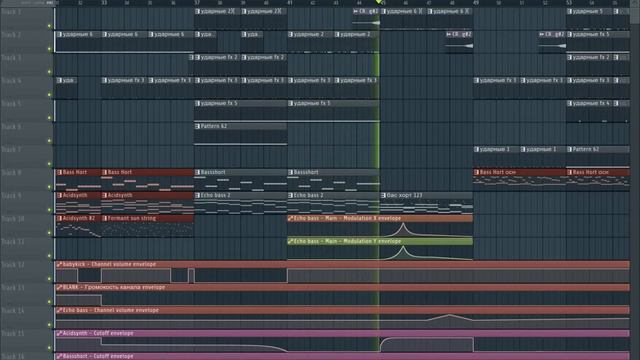Click bar 33 on the timeline ruler
The height and width of the screenshot is (360, 640).
point(104,3)
